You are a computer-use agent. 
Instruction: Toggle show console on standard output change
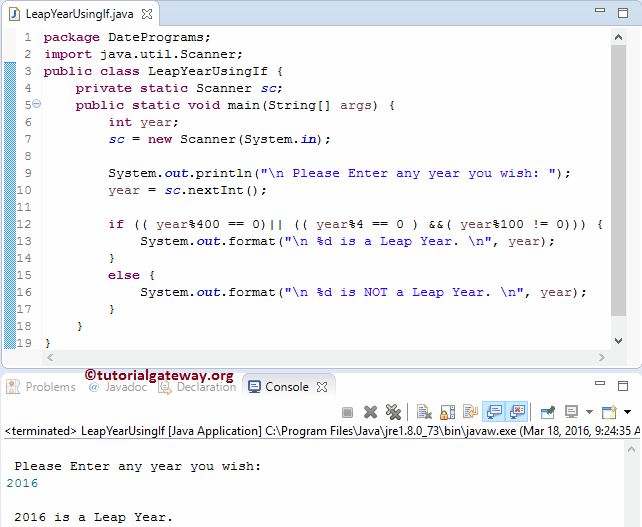point(494,412)
